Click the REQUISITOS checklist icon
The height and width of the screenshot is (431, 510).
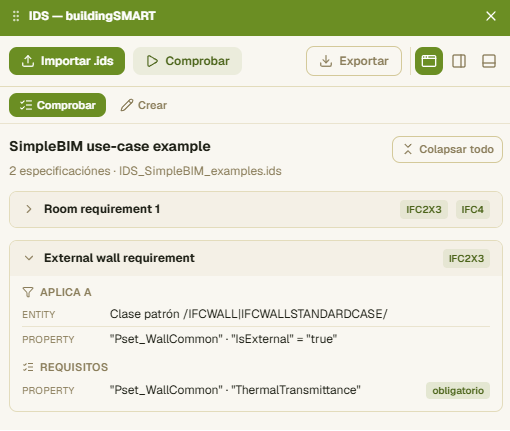click(x=28, y=367)
